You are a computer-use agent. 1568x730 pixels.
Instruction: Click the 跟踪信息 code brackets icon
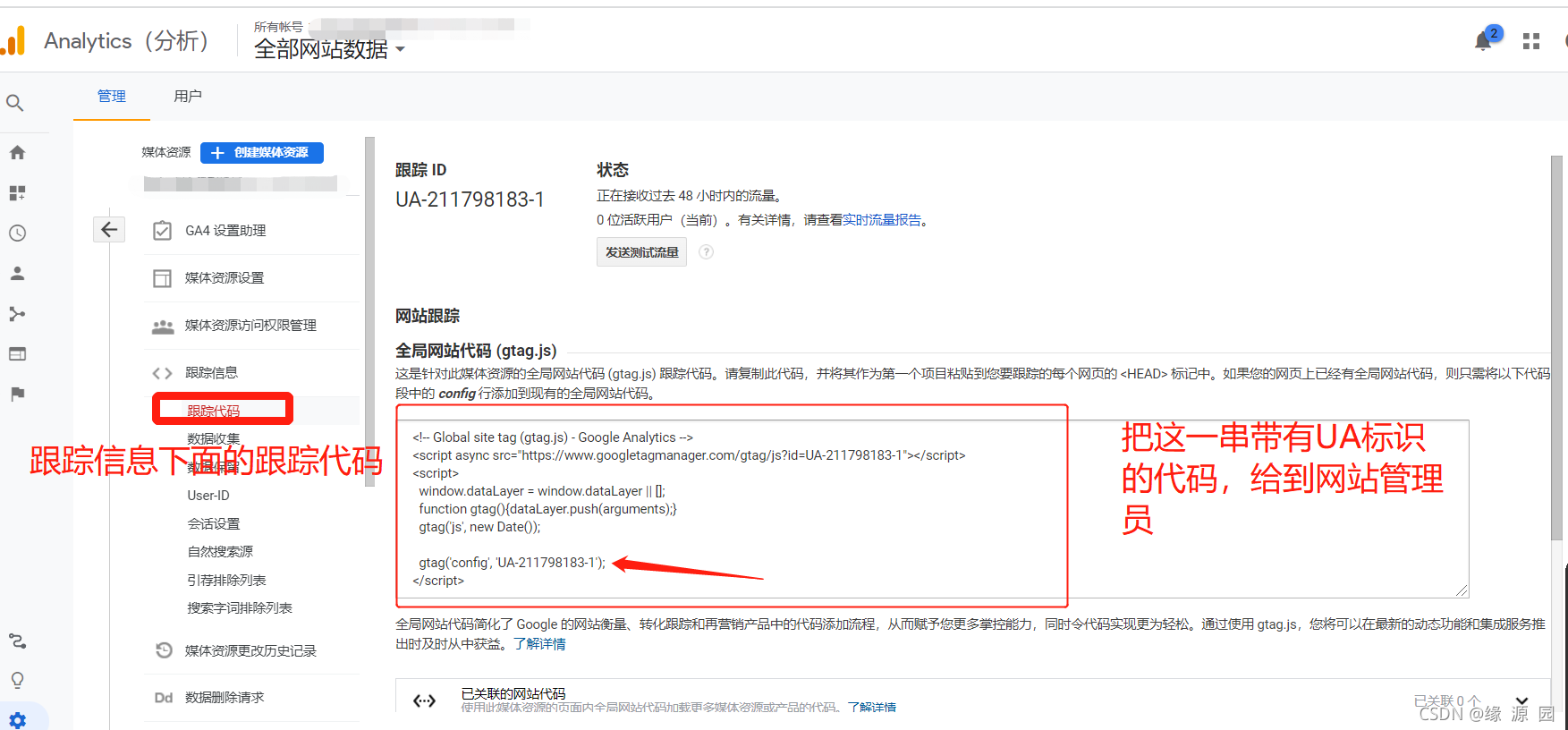click(x=162, y=373)
